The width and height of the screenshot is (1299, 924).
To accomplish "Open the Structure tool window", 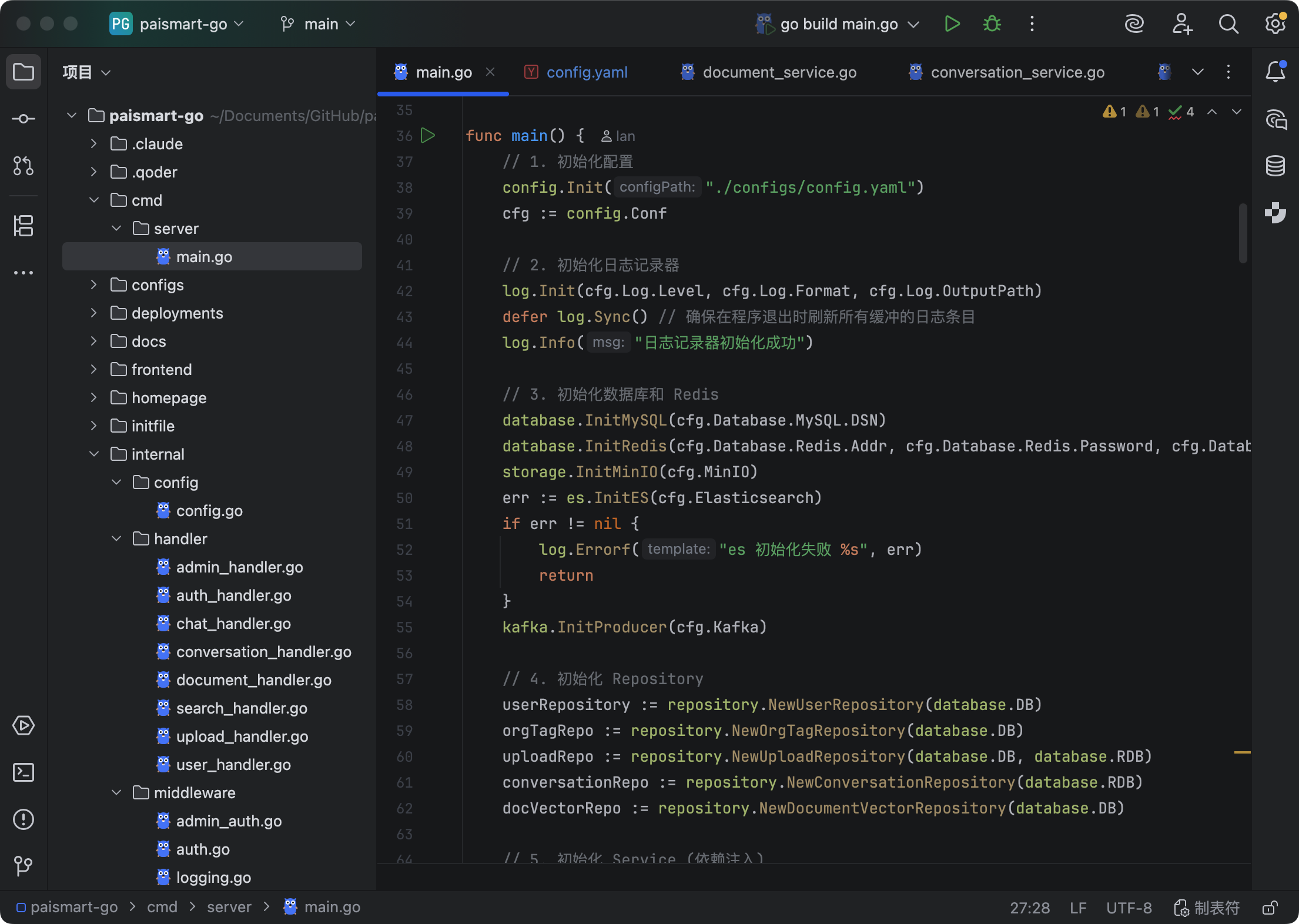I will coord(24,226).
